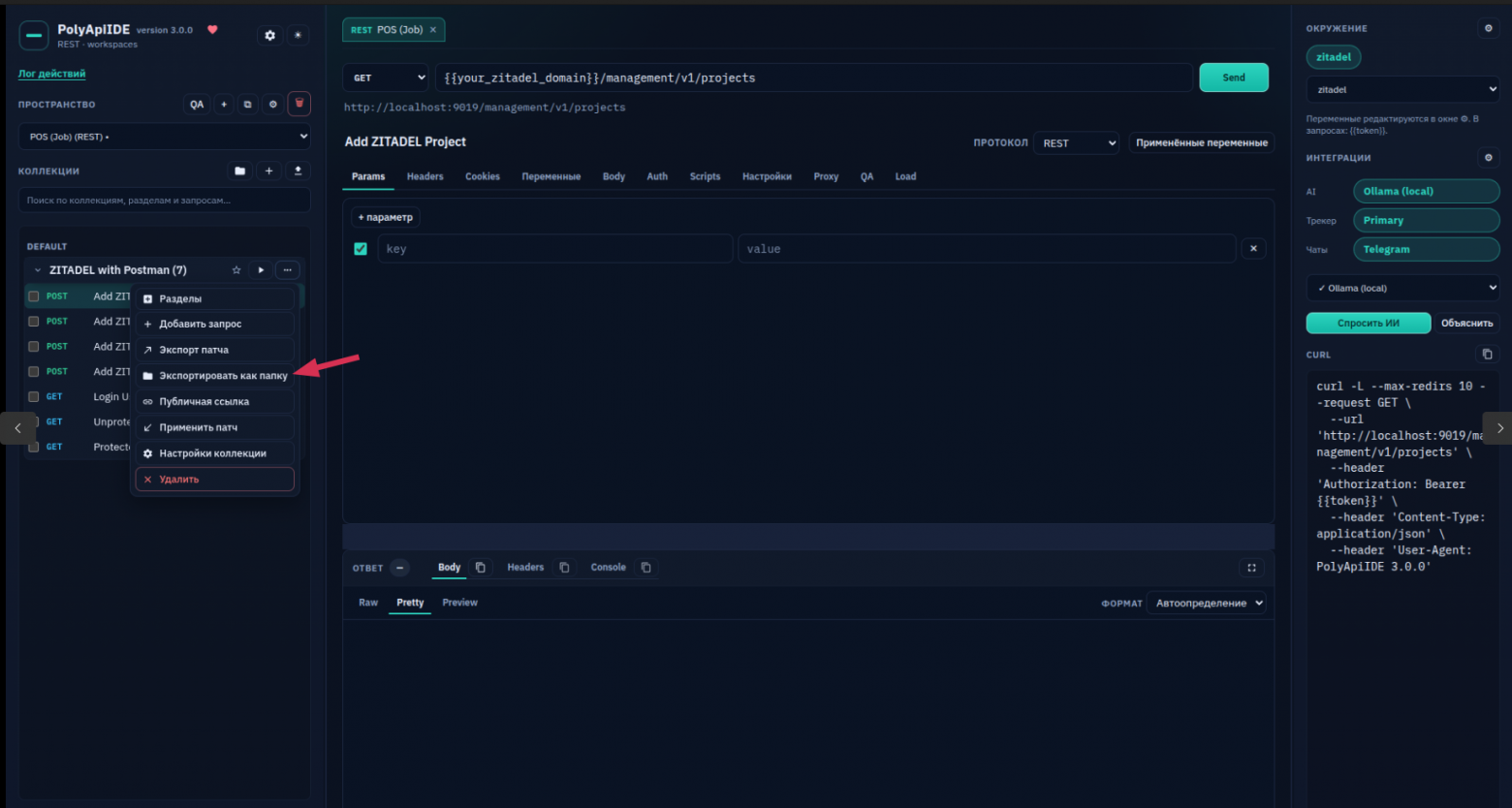The image size is (1512, 808).
Task: Open the zitadel environment dropdown
Action: point(1402,89)
